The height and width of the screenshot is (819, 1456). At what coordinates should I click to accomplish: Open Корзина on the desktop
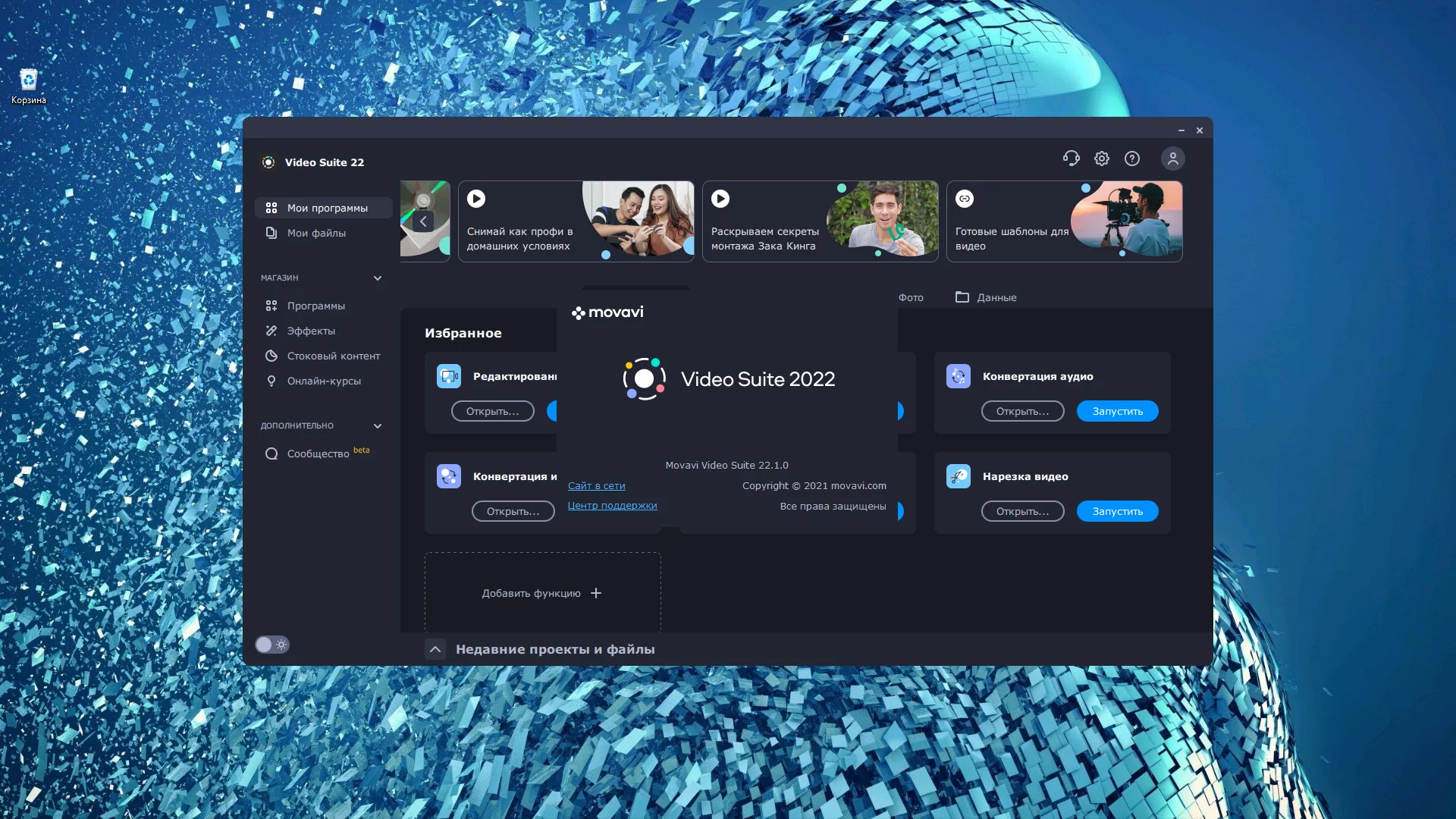[29, 86]
